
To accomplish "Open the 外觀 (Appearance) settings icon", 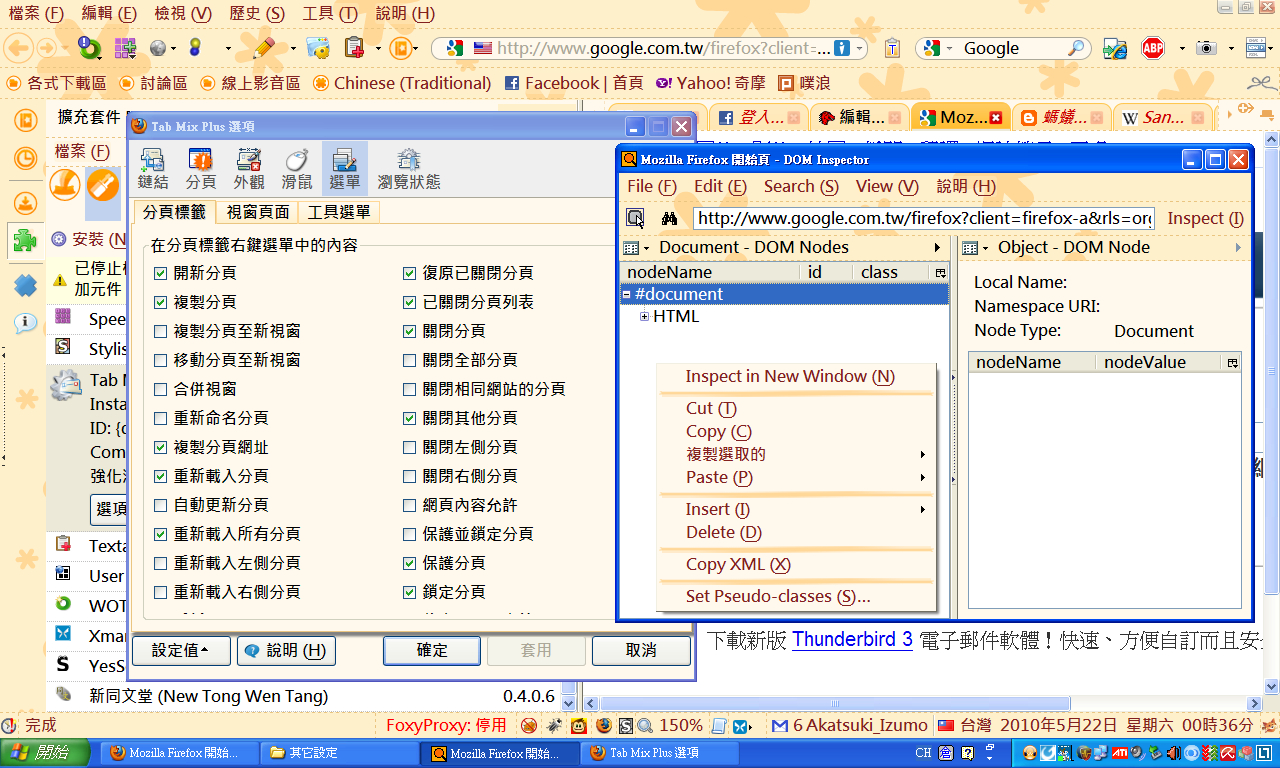I will pos(249,168).
